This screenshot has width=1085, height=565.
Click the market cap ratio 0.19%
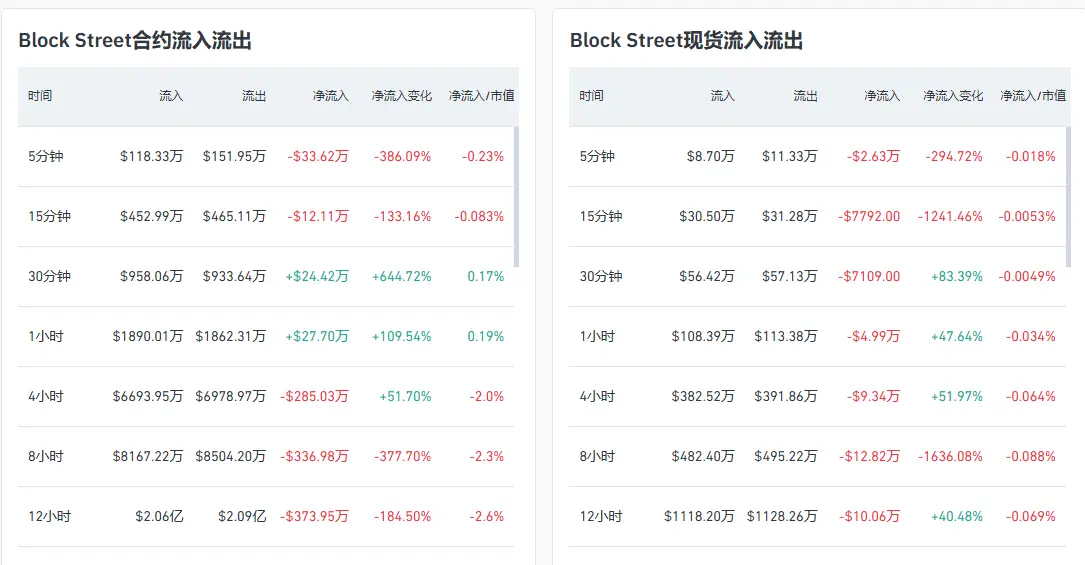click(x=486, y=337)
